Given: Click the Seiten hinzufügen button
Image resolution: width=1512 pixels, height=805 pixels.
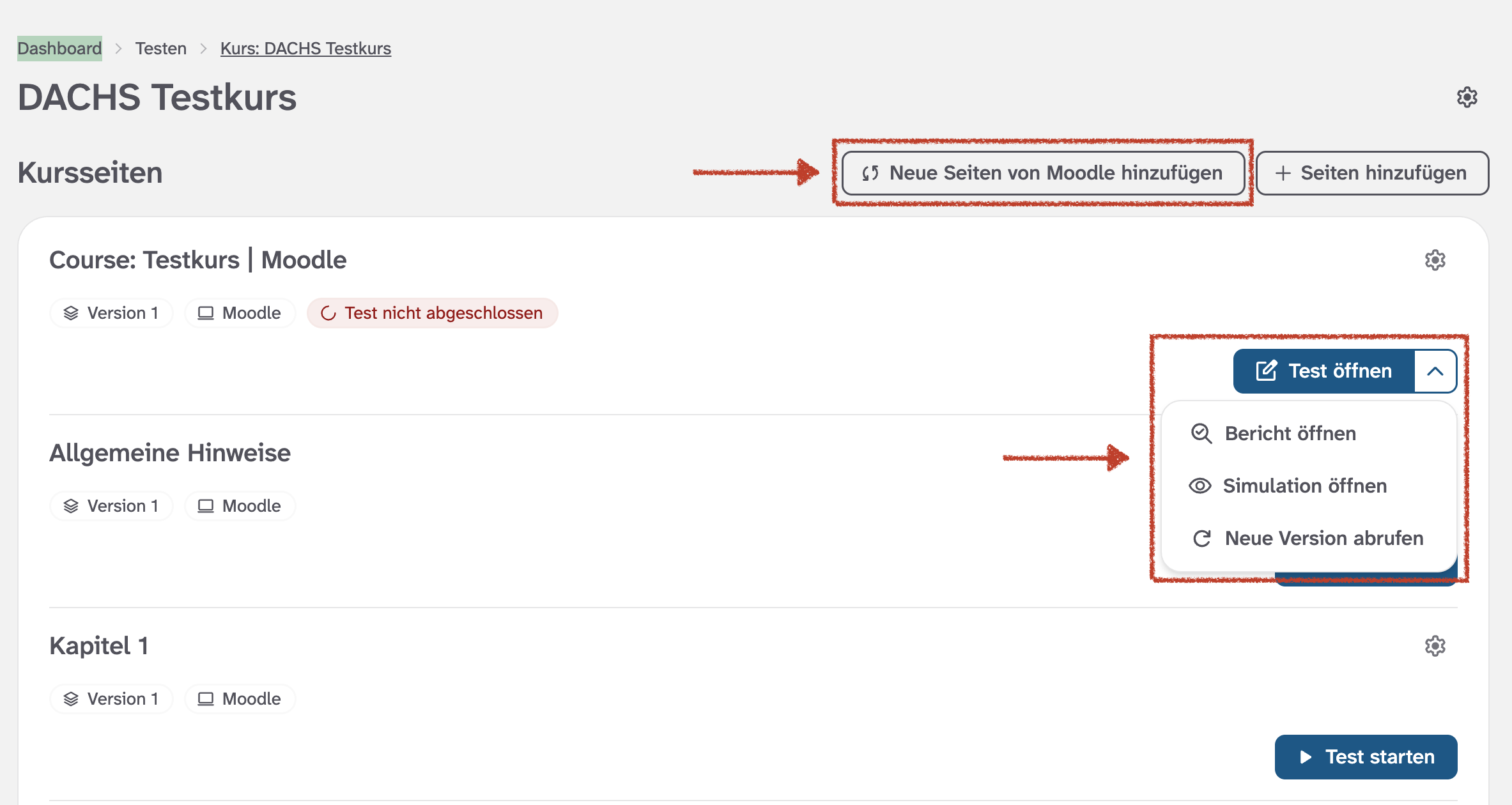Looking at the screenshot, I should [x=1372, y=173].
